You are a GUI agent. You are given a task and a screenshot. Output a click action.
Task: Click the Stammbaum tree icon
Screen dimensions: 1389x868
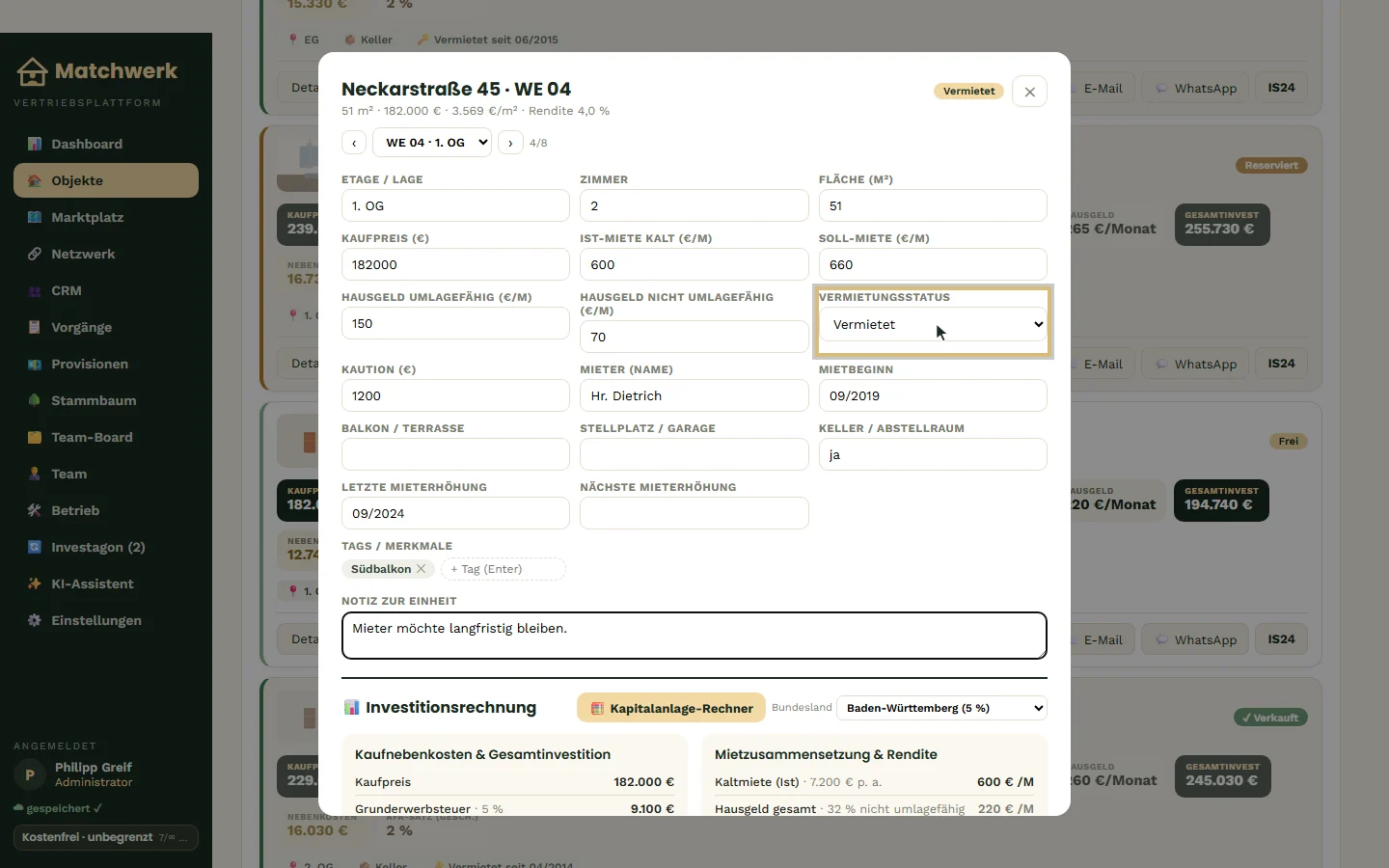pos(35,400)
